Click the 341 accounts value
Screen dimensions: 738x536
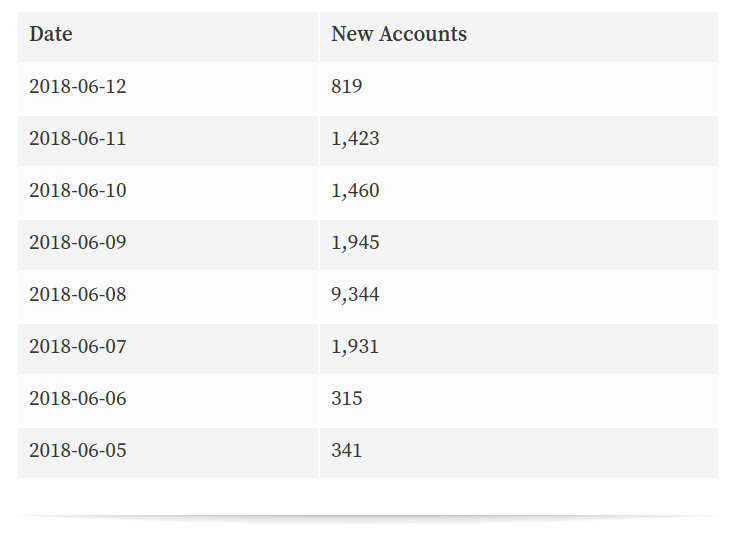pyautogui.click(x=519, y=453)
